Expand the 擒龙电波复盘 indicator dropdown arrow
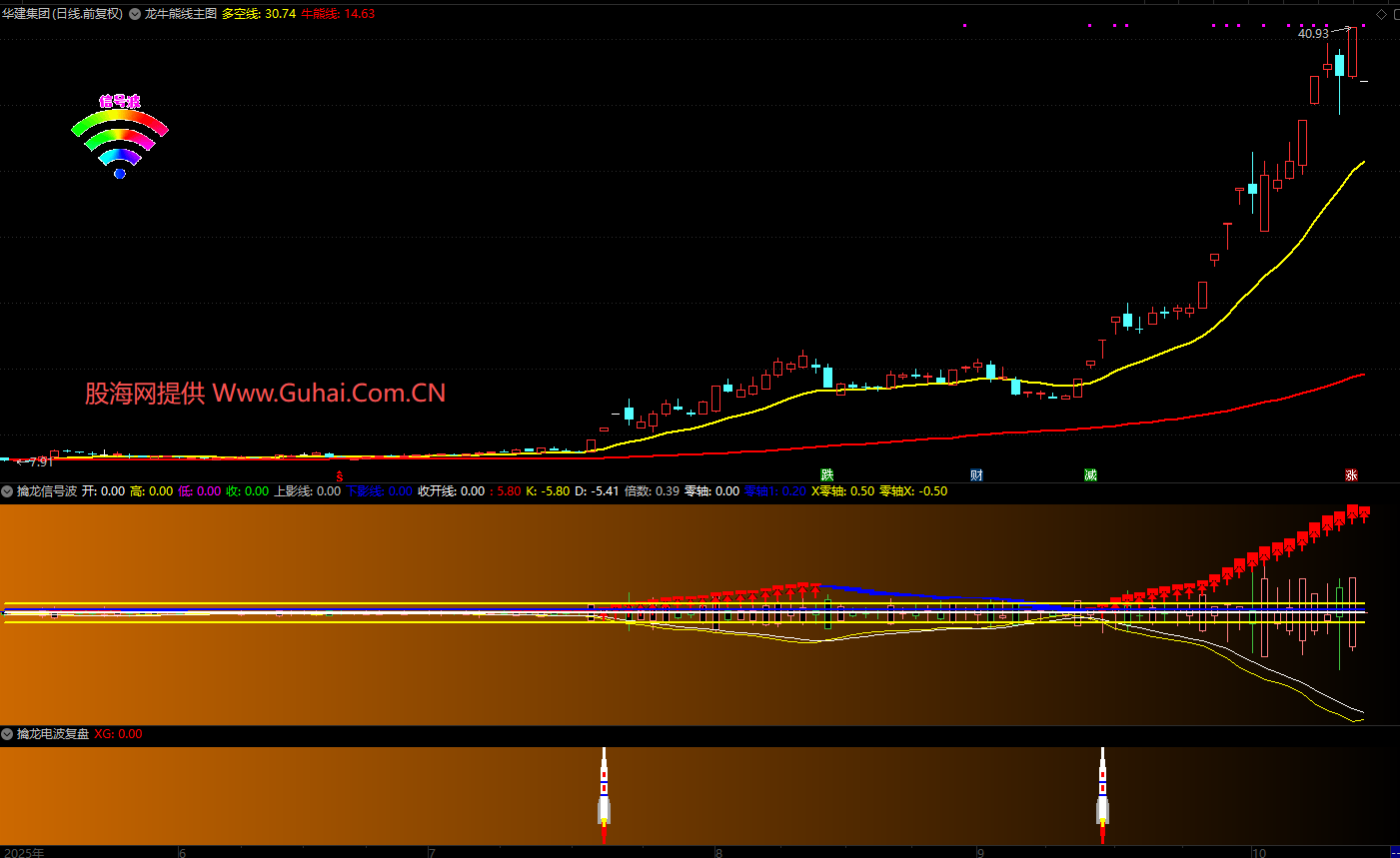Image resolution: width=1400 pixels, height=858 pixels. coord(8,734)
